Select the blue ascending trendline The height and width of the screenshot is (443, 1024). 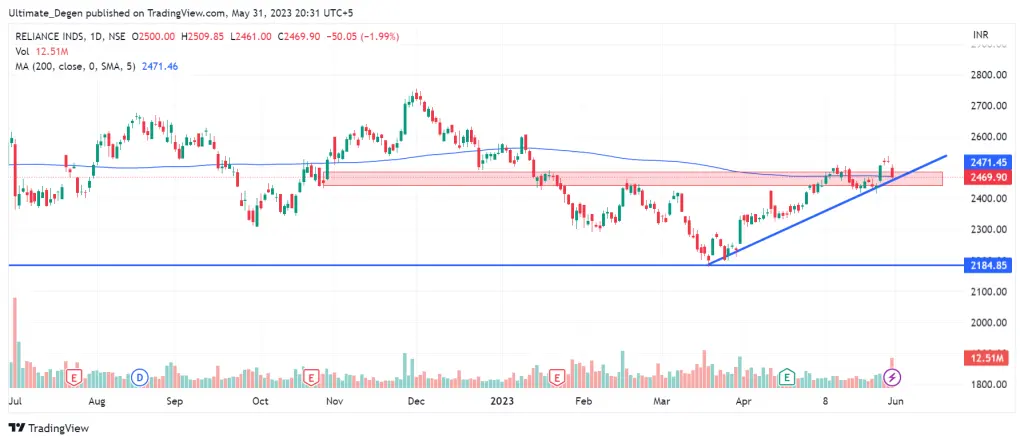pyautogui.click(x=829, y=209)
